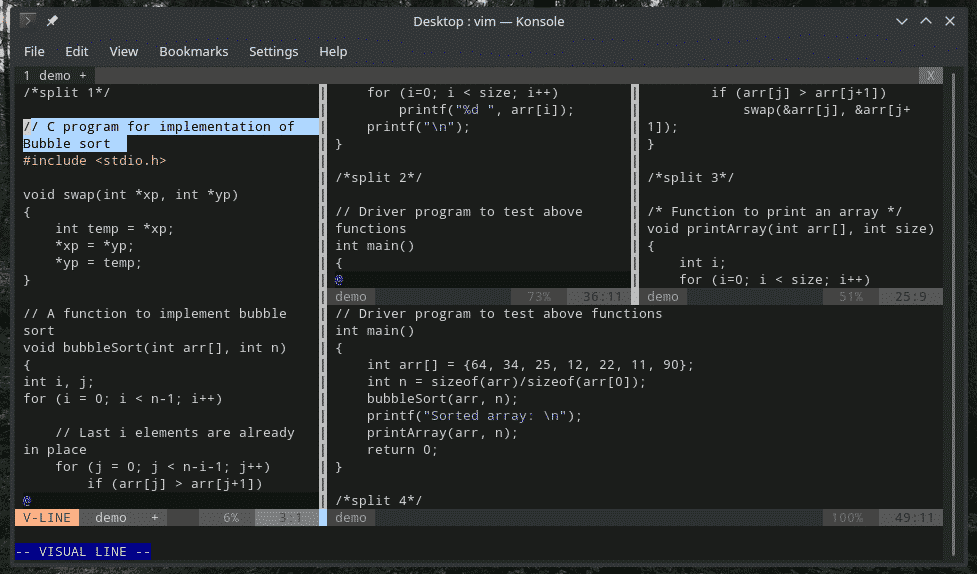
Task: Click the 'printf("\n");' line
Action: coord(418,127)
